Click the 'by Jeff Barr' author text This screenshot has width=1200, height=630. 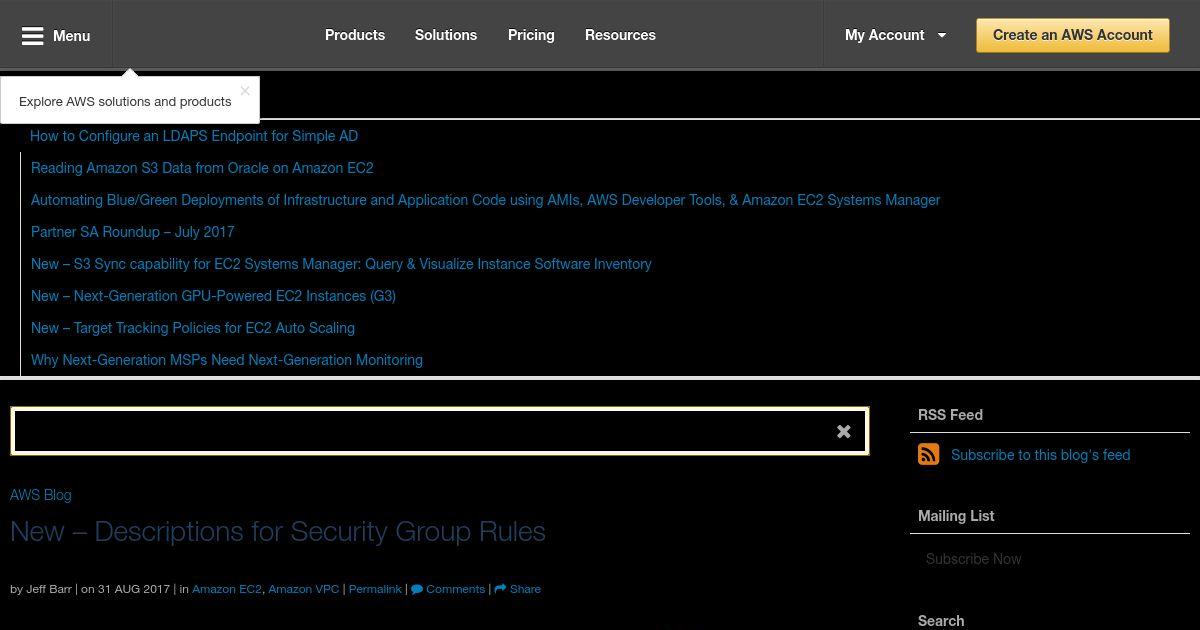point(41,589)
